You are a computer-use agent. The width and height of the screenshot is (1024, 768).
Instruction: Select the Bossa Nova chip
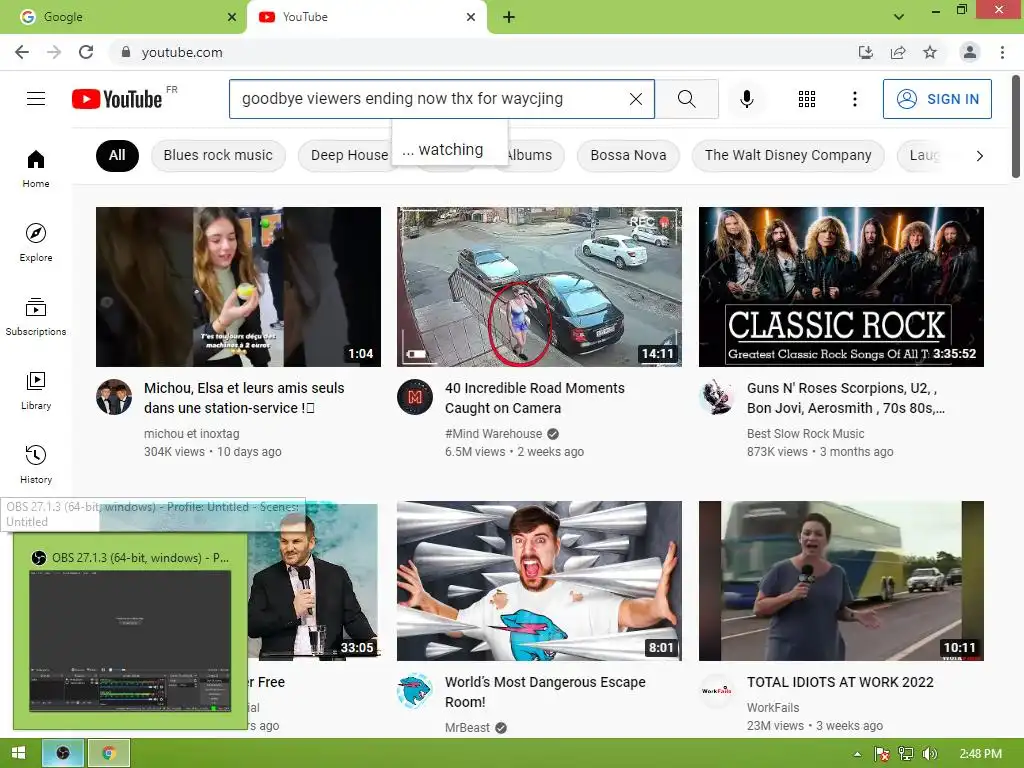628,155
